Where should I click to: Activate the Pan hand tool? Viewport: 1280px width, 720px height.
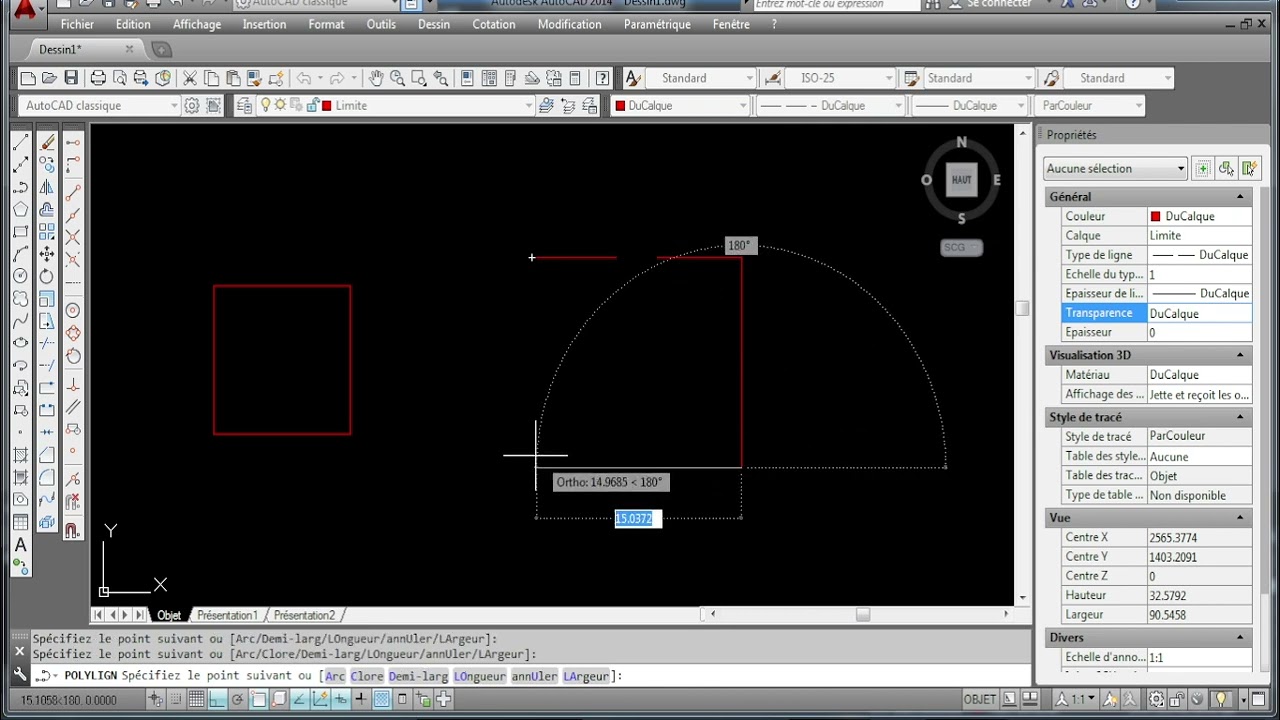pyautogui.click(x=376, y=78)
